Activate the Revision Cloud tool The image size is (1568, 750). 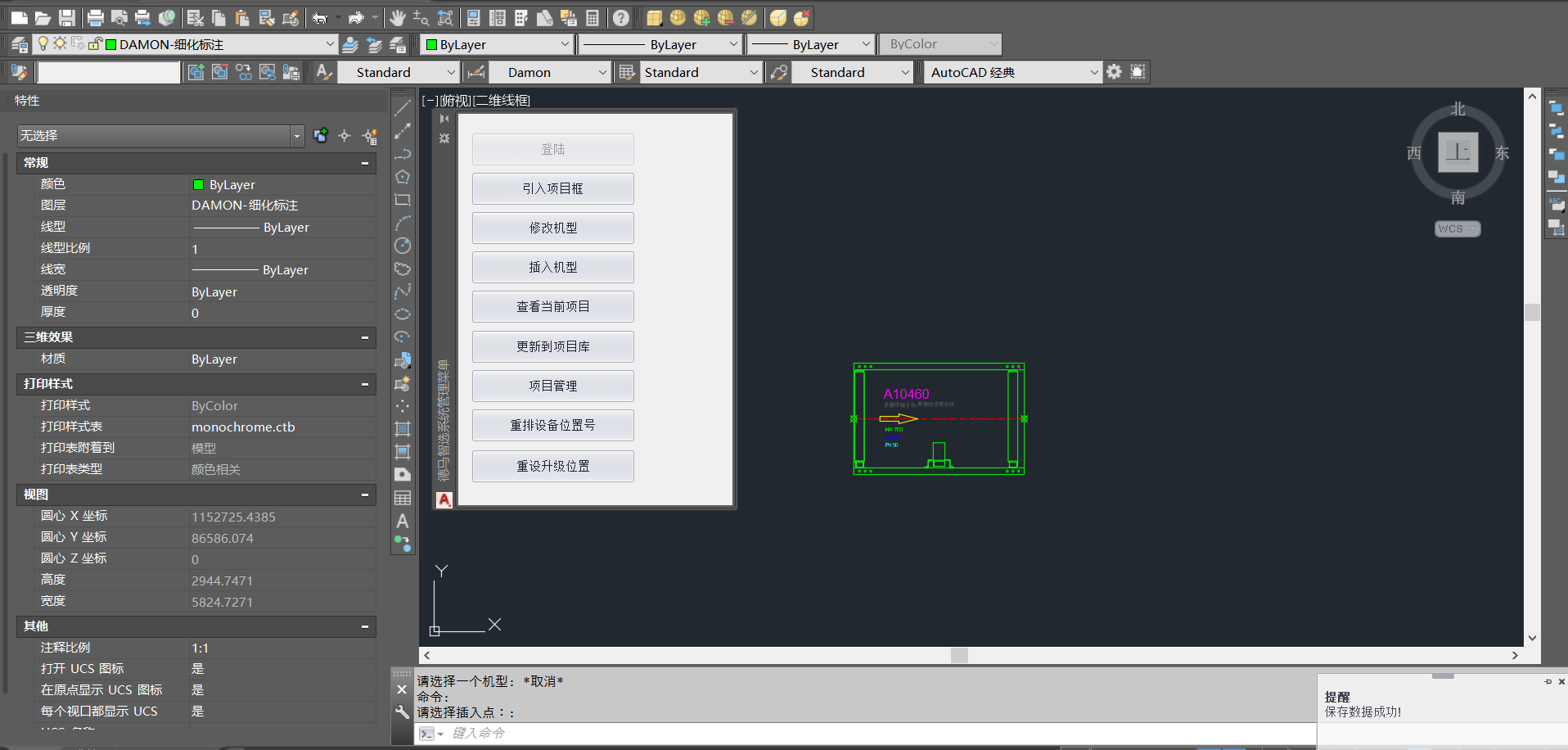tap(402, 269)
